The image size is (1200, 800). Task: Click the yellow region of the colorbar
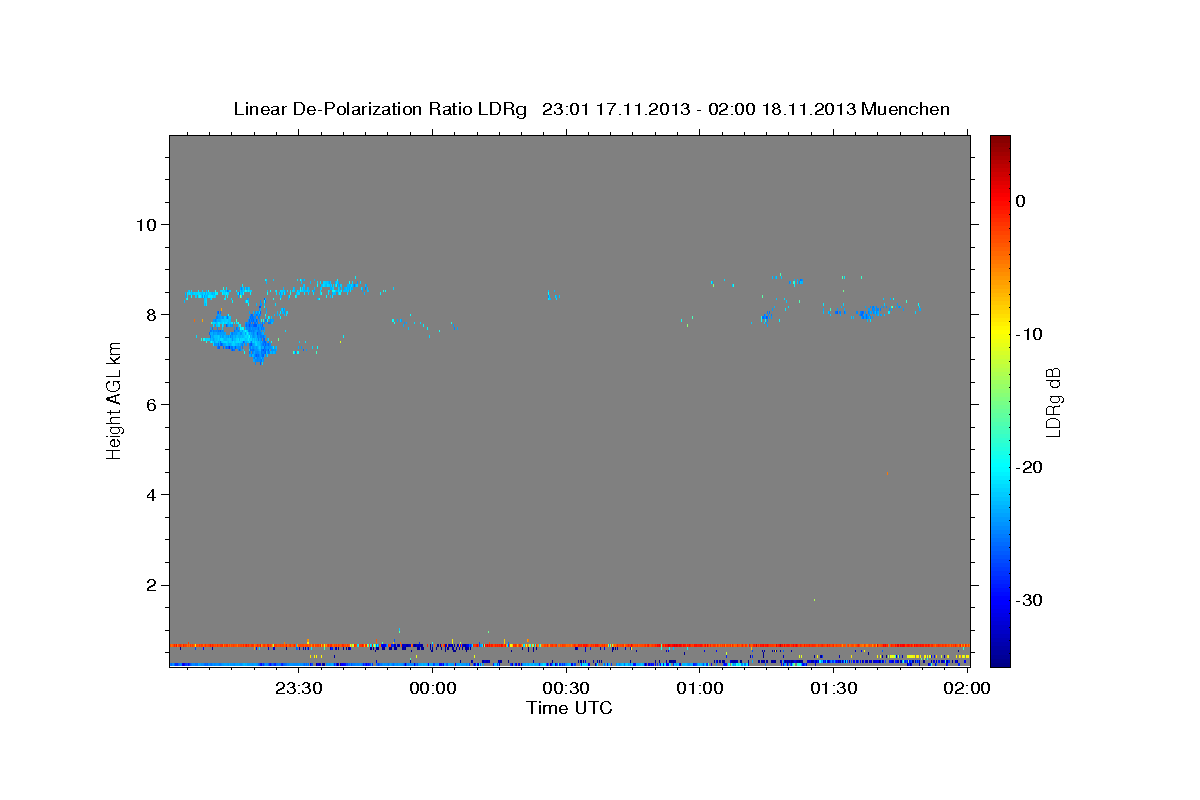(x=1000, y=330)
